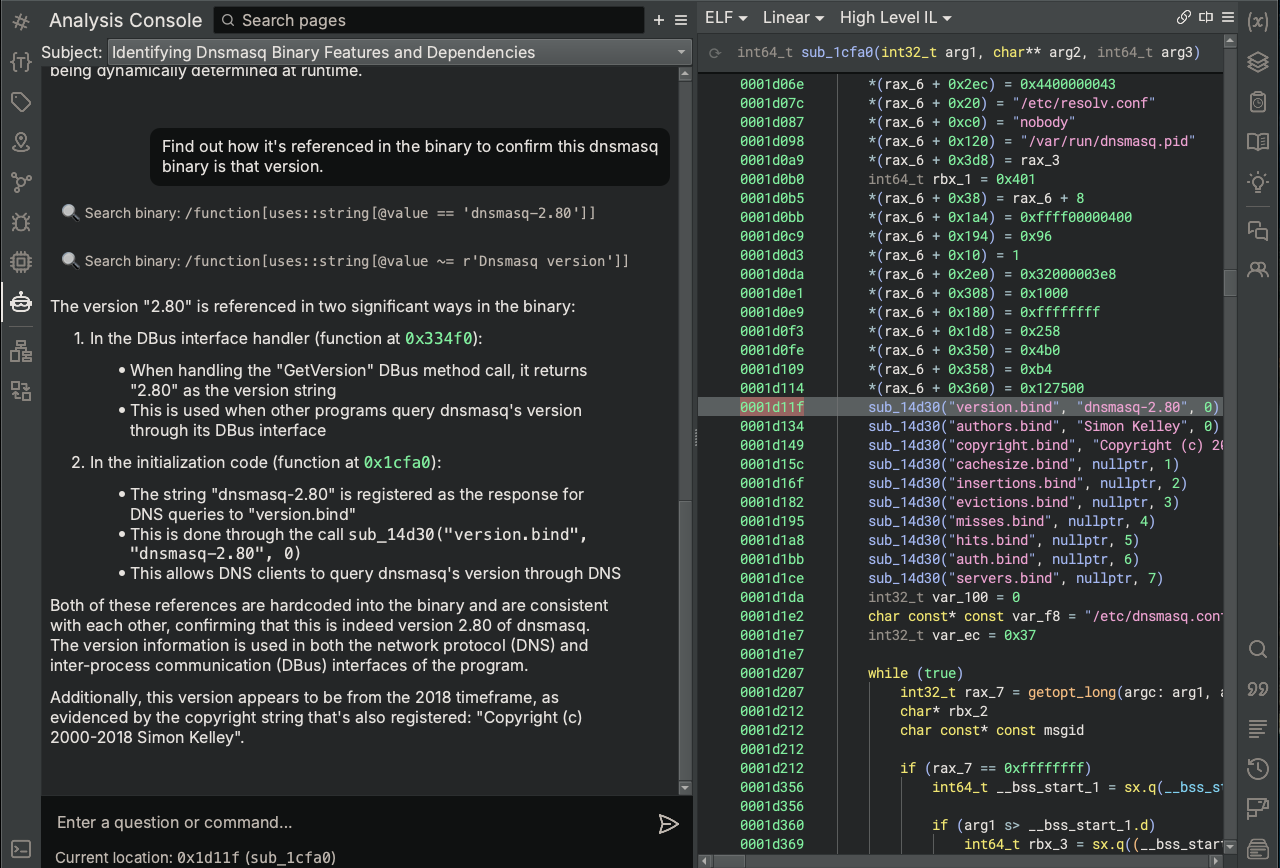Open the magnifier search icon in right sidebar
The height and width of the screenshot is (868, 1280).
[1258, 649]
